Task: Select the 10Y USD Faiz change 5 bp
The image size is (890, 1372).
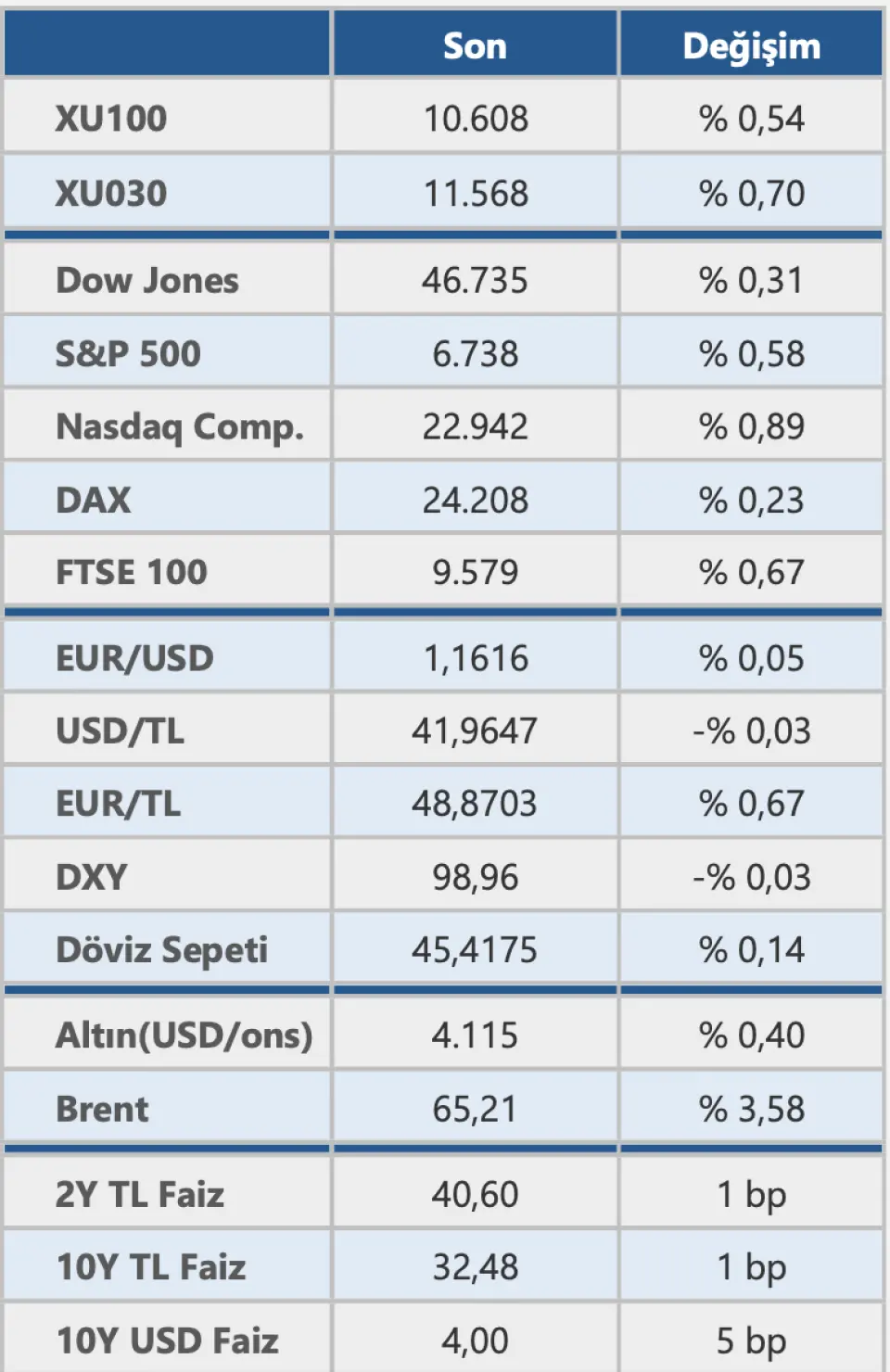Action: point(751,1340)
